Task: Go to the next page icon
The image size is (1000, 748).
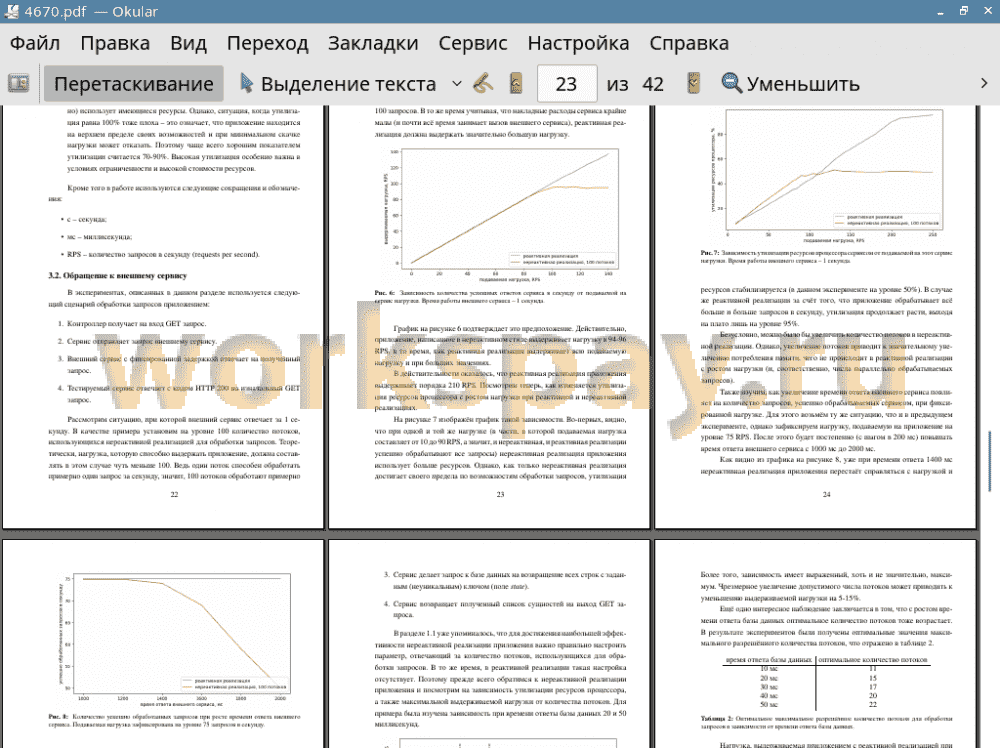Action: coord(693,84)
